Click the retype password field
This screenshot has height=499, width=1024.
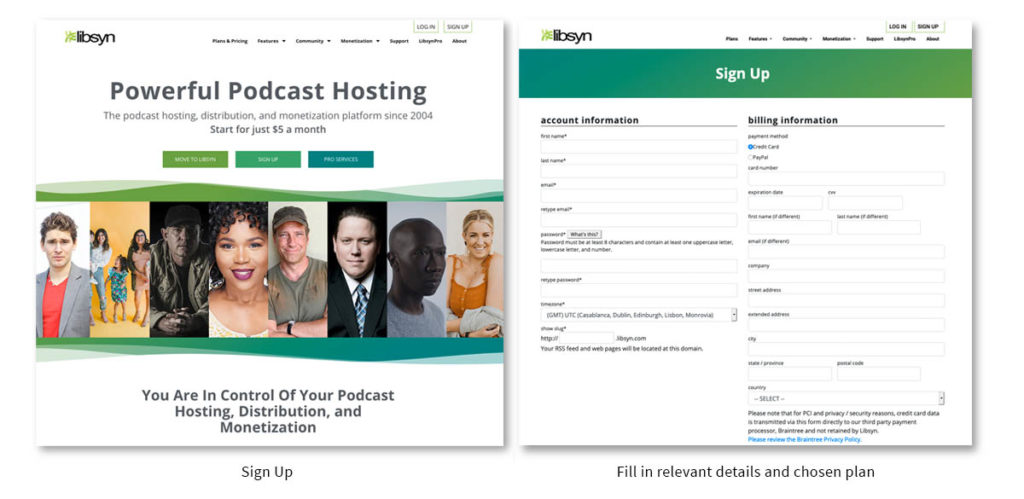(639, 290)
